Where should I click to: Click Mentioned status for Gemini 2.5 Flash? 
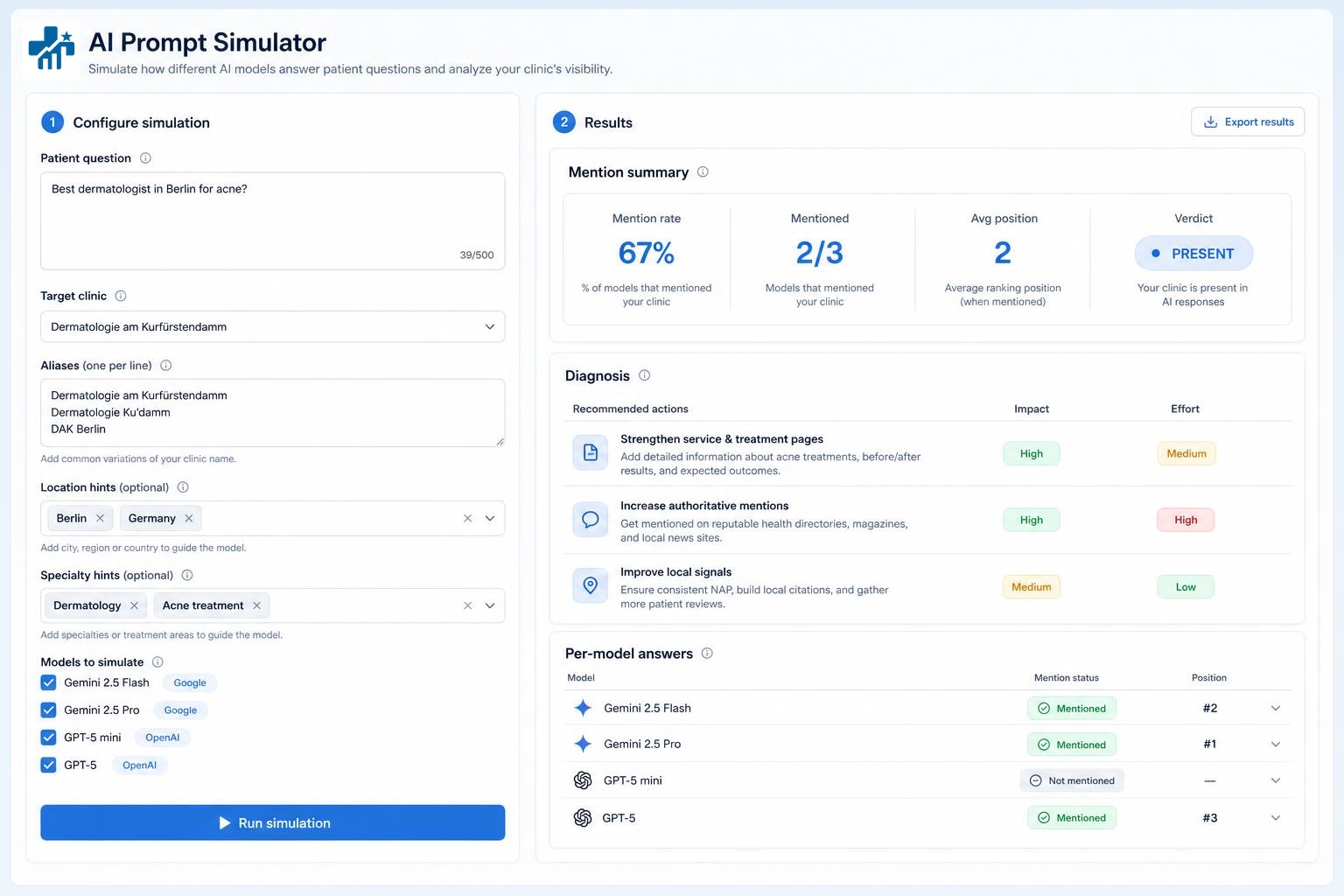(1072, 709)
